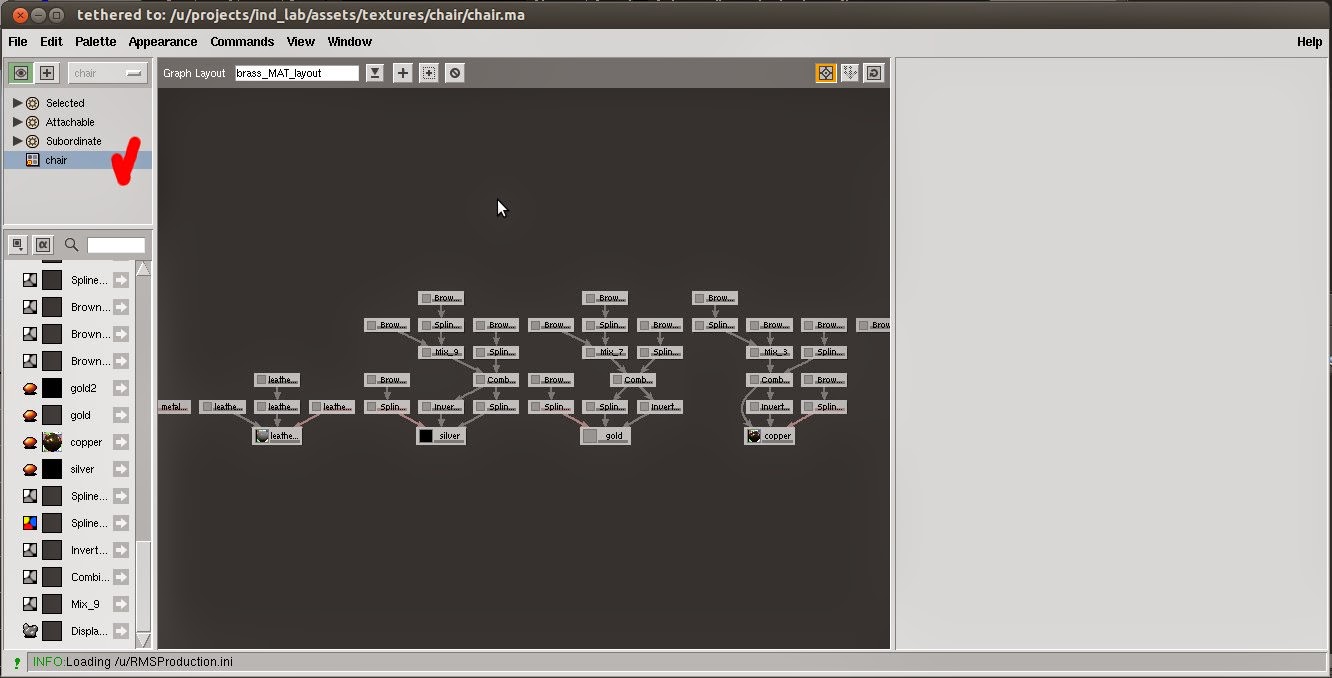Select the copper node in the graph

click(769, 436)
